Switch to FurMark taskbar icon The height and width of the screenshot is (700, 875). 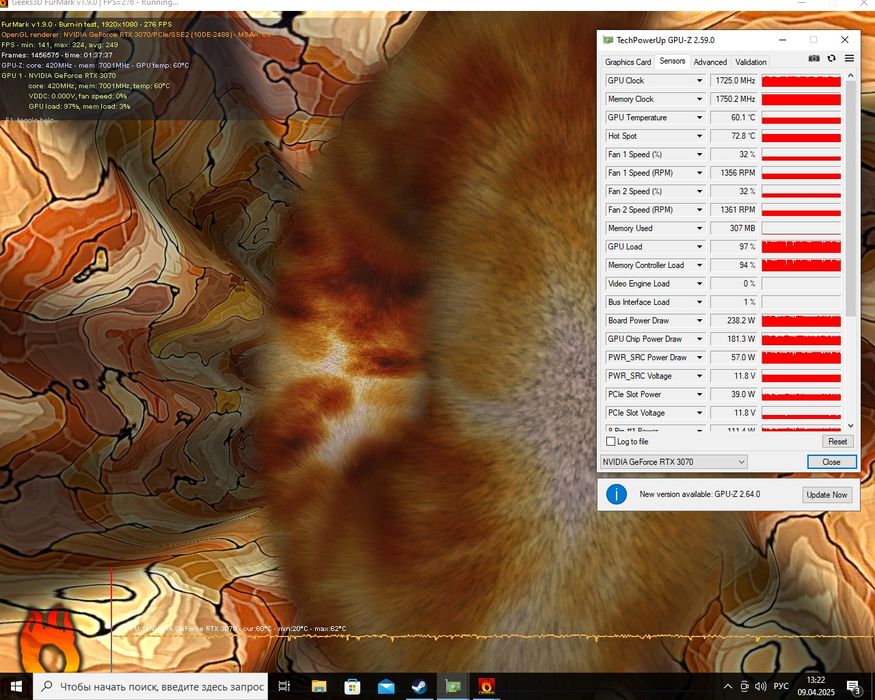pyautogui.click(x=486, y=687)
